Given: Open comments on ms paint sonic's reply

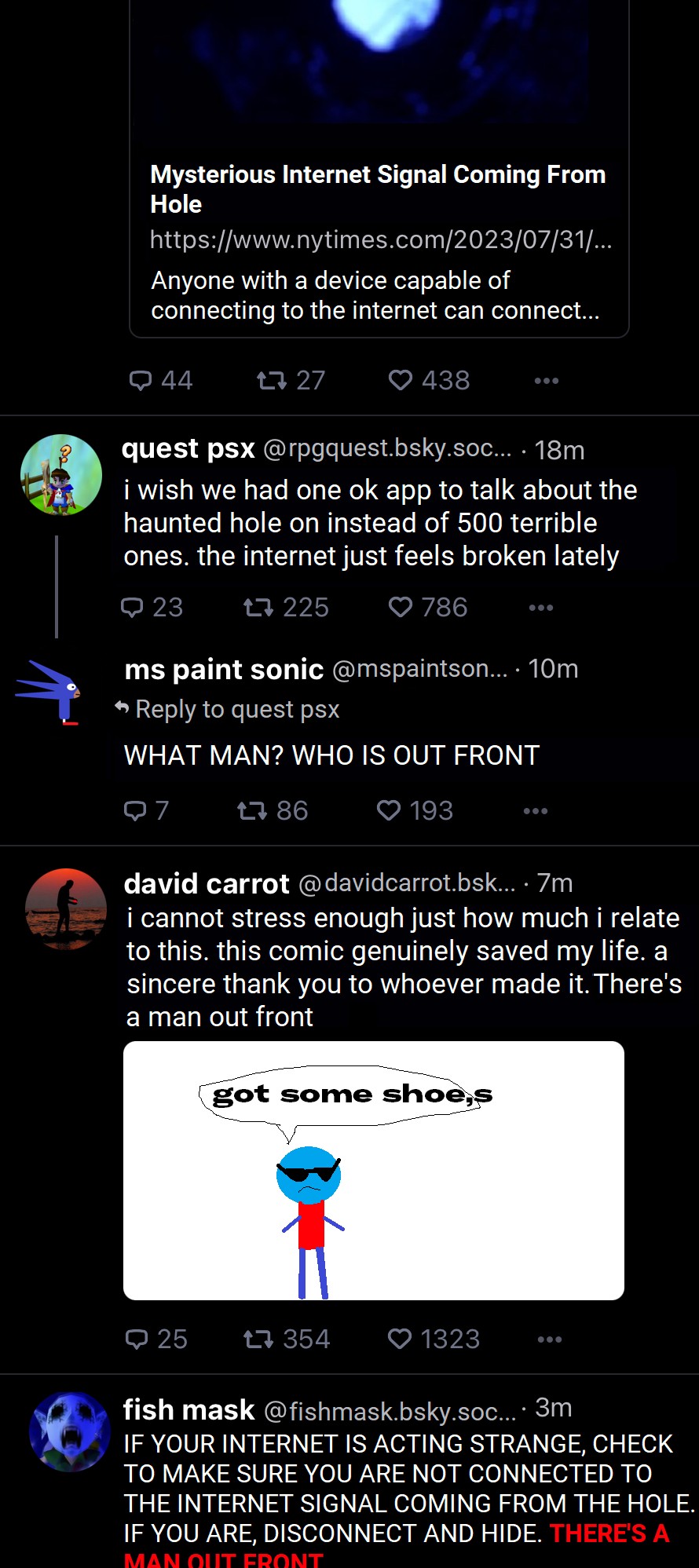Looking at the screenshot, I should pos(135,810).
